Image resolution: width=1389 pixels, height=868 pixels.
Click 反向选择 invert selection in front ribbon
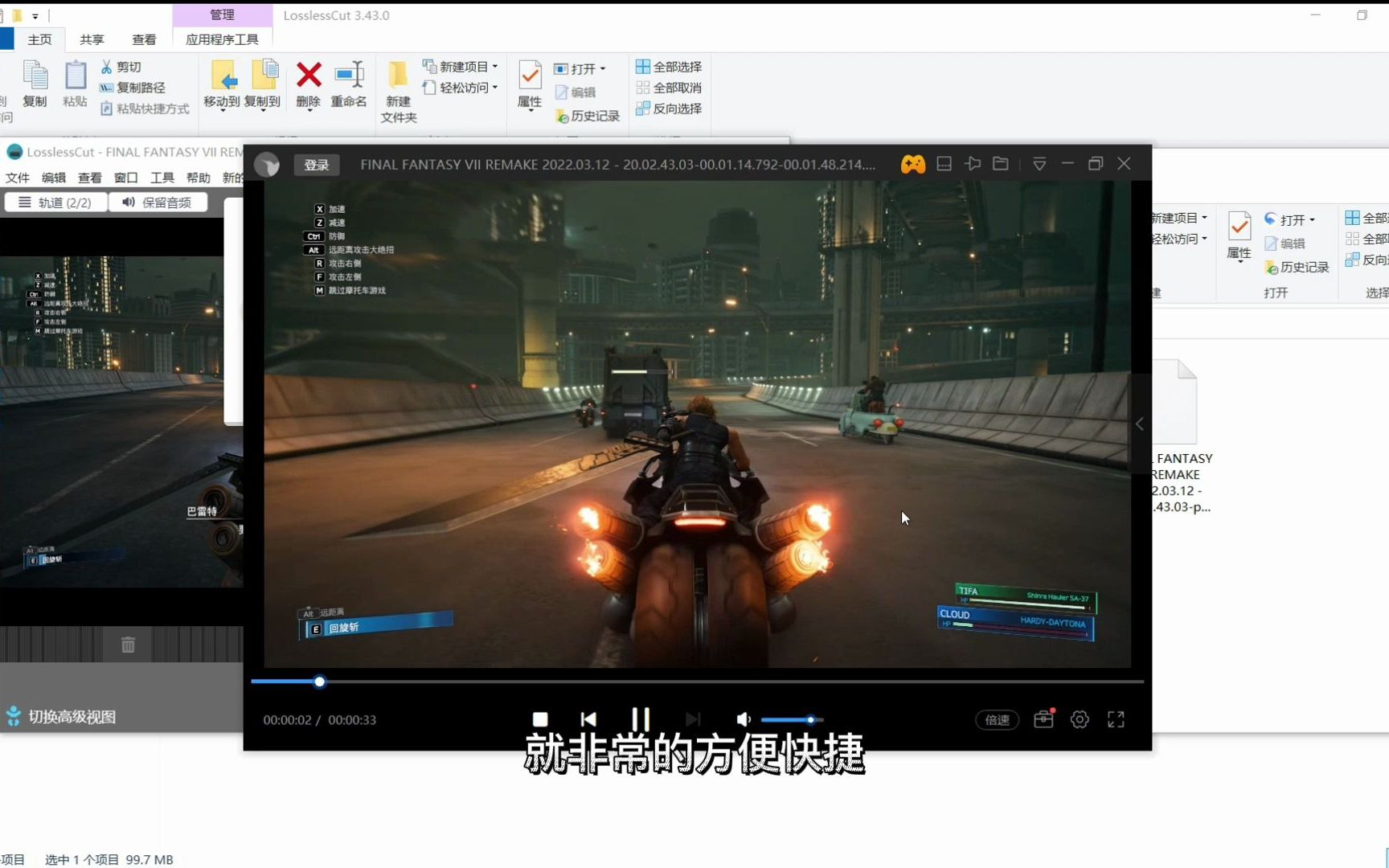point(669,108)
